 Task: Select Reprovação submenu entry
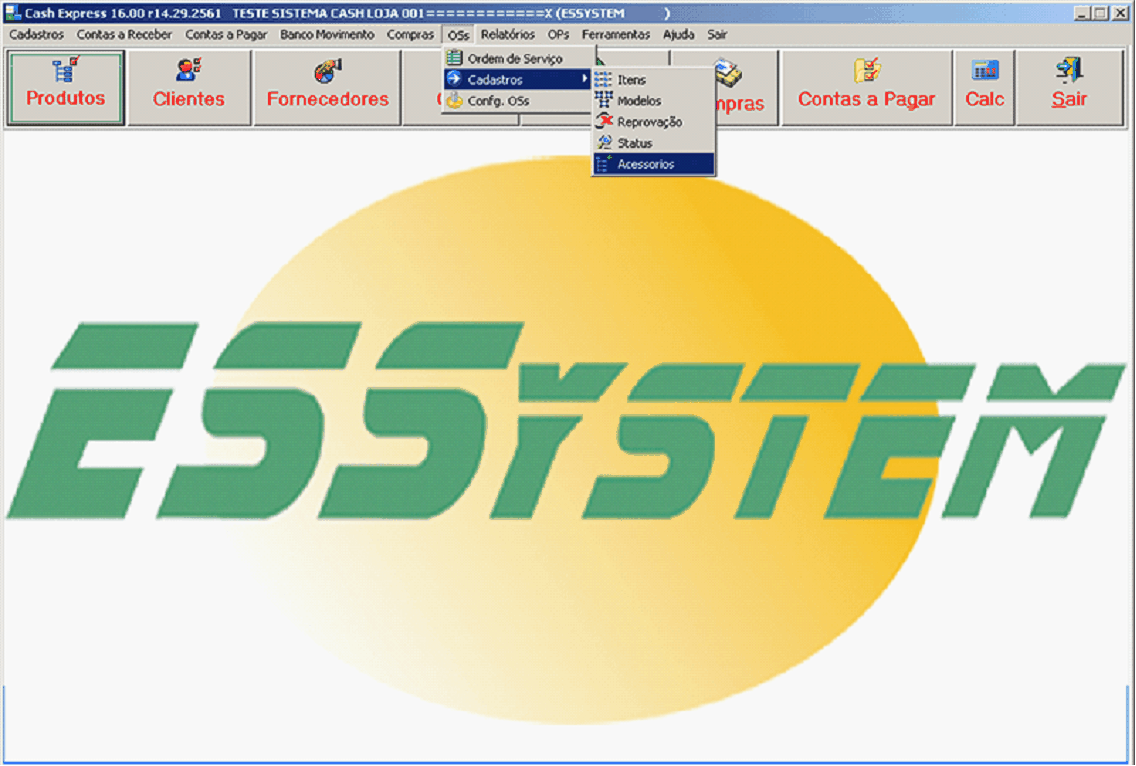click(x=649, y=122)
